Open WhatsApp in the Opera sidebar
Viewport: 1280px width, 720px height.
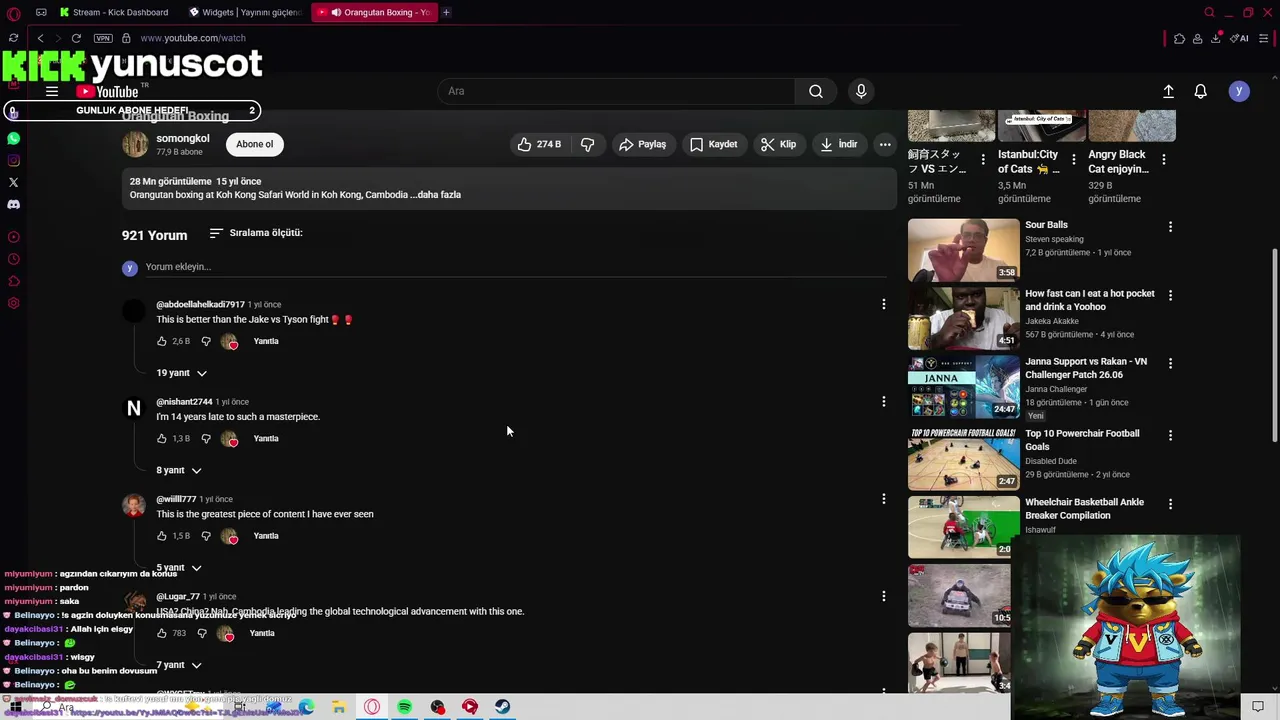(13, 139)
